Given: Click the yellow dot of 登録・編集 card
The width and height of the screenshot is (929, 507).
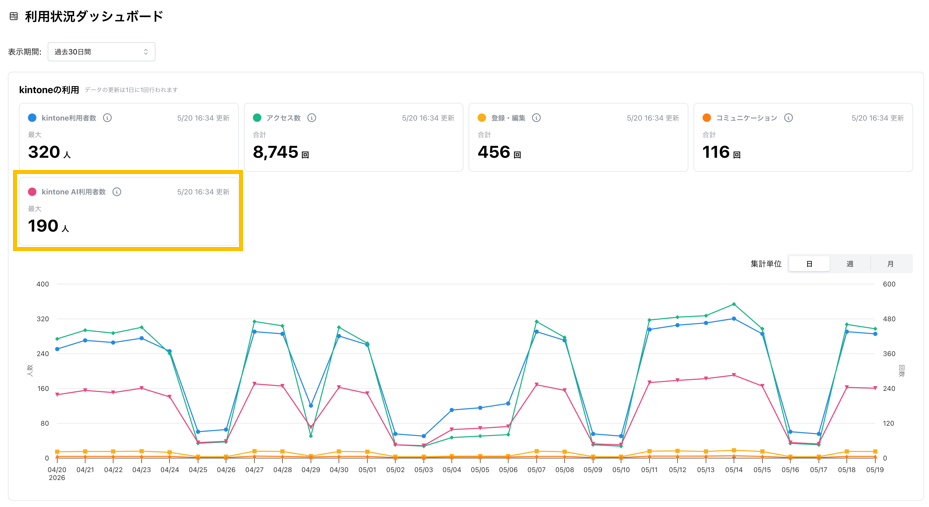Looking at the screenshot, I should 482,118.
